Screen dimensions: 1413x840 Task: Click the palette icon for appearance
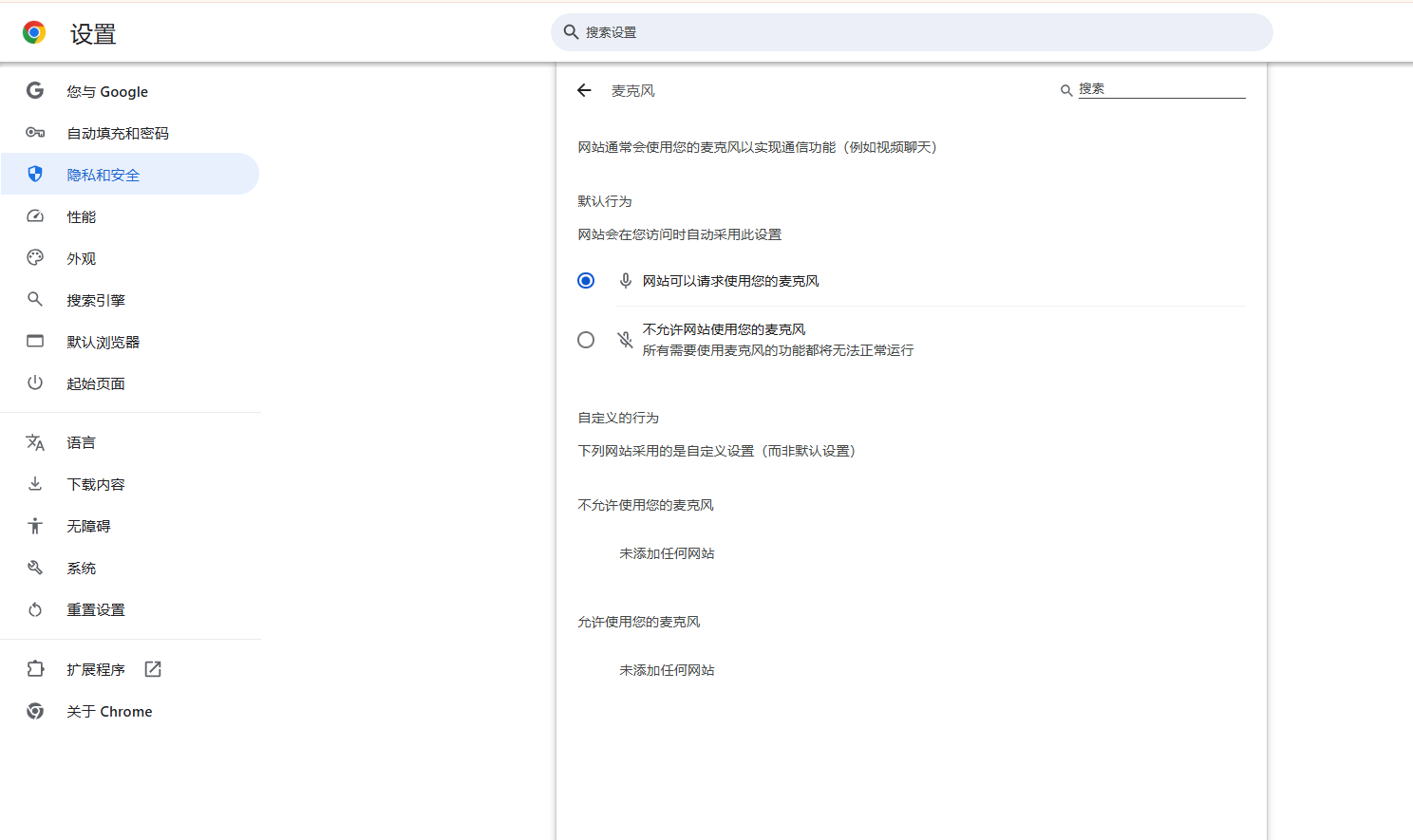[x=35, y=258]
